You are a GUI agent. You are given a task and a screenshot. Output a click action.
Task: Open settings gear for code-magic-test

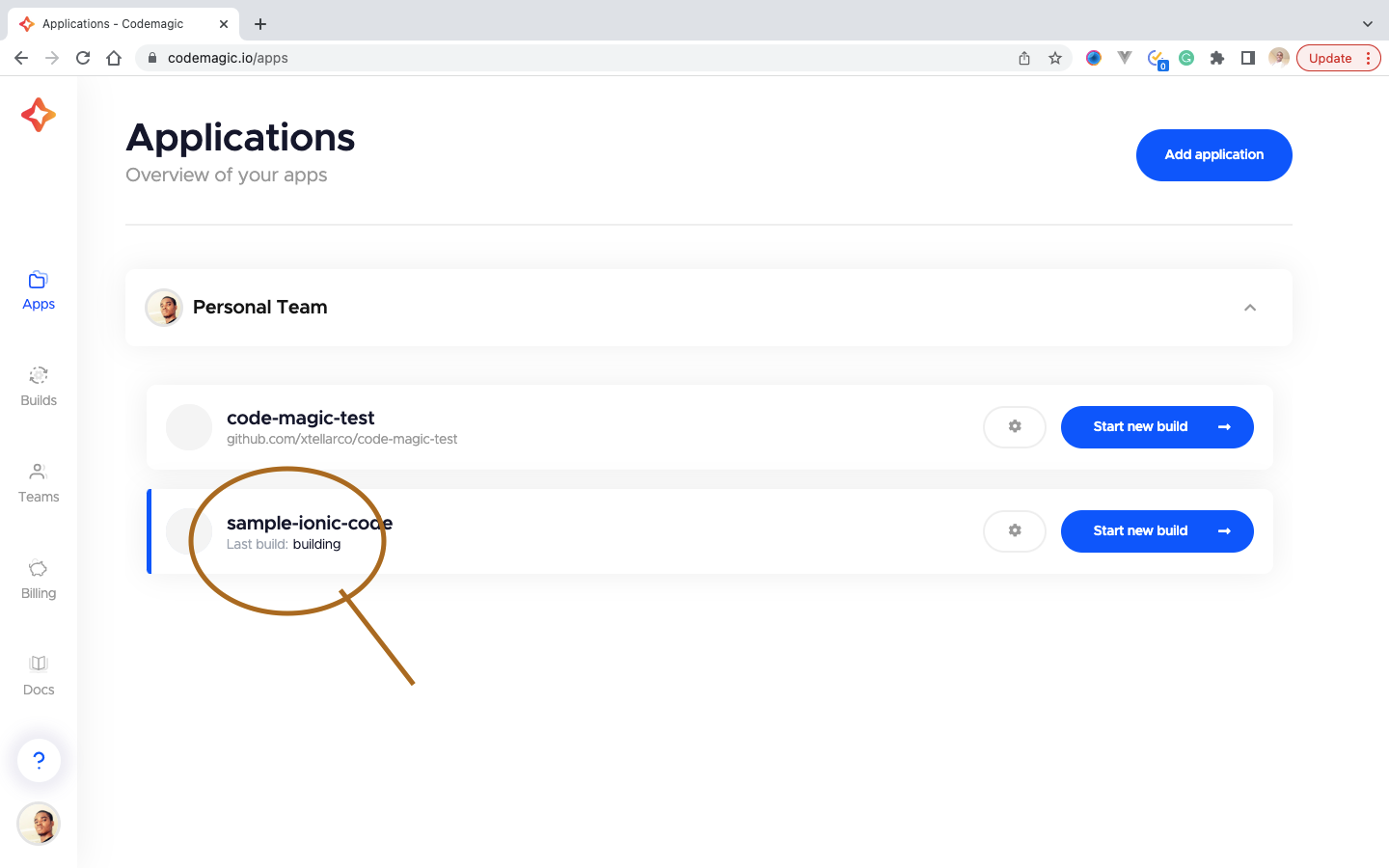coord(1015,427)
